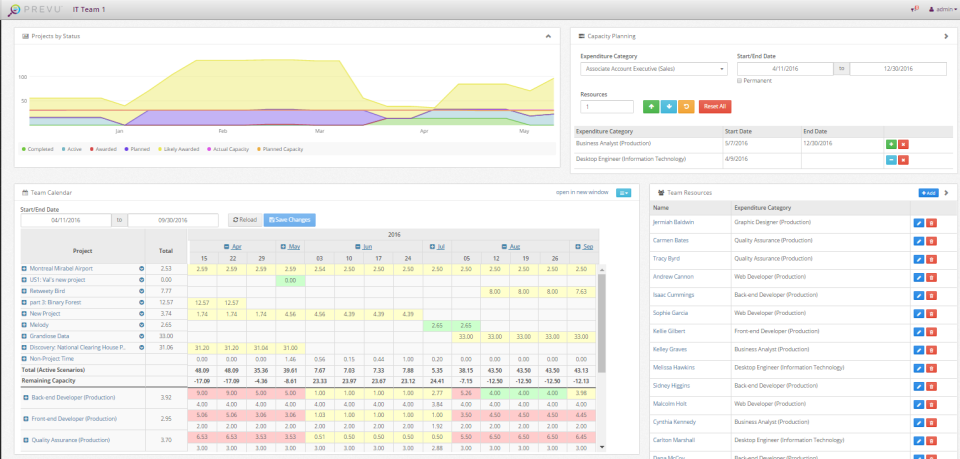Click the Resources number input field
Screen dimensions: 960x459
[607, 106]
